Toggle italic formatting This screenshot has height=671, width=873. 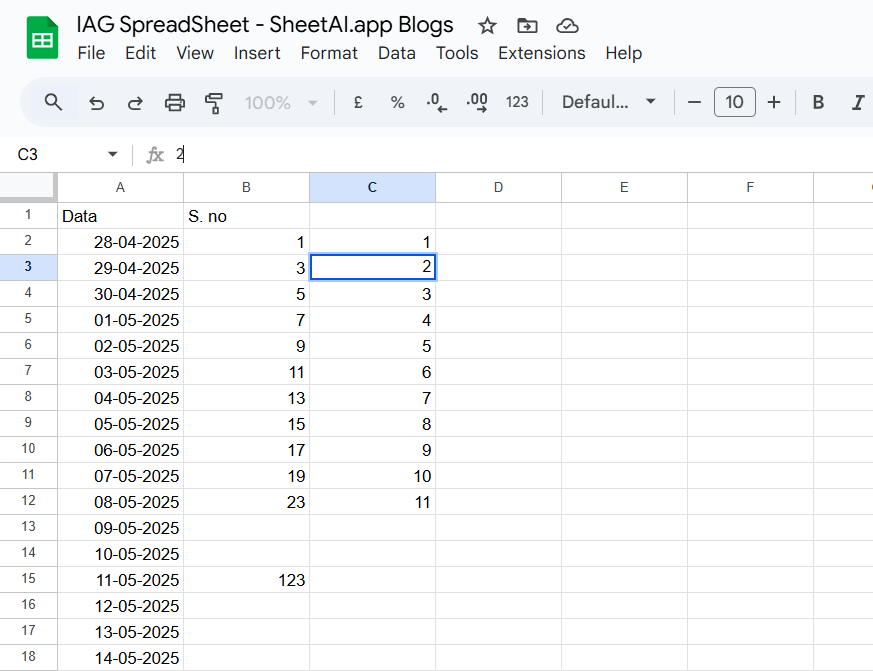click(x=858, y=102)
